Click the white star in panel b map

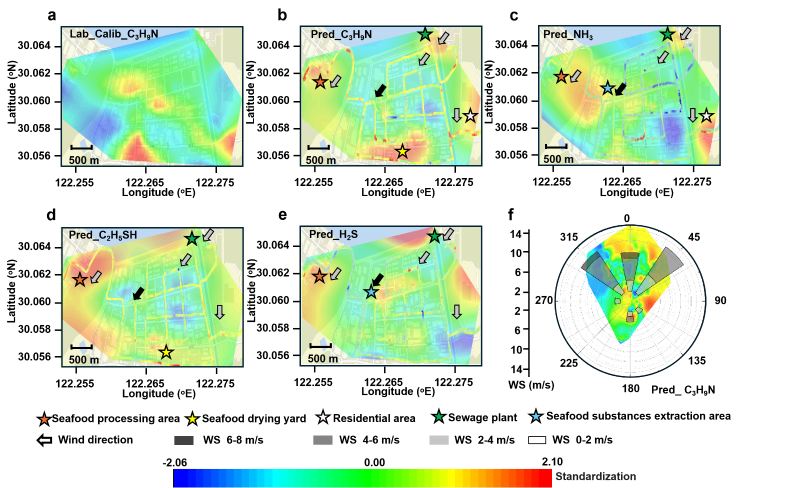[470, 116]
